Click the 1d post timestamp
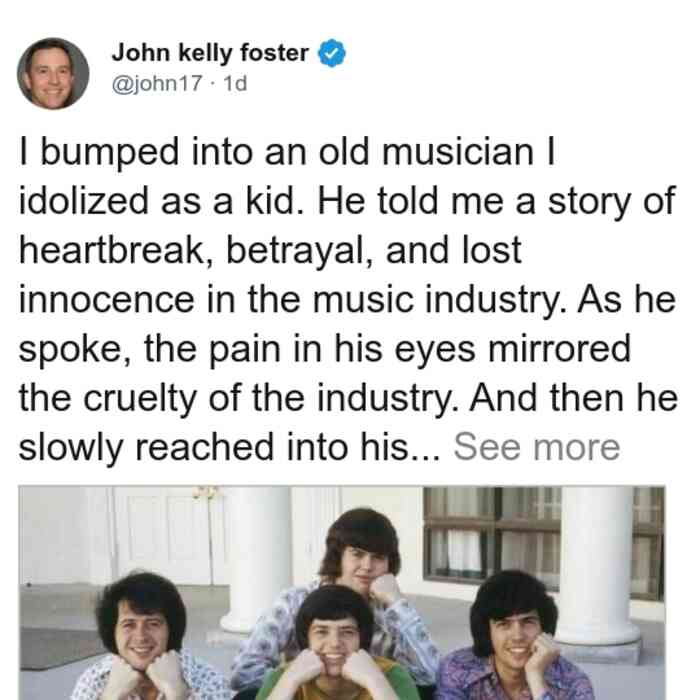The image size is (700, 700). (x=235, y=84)
